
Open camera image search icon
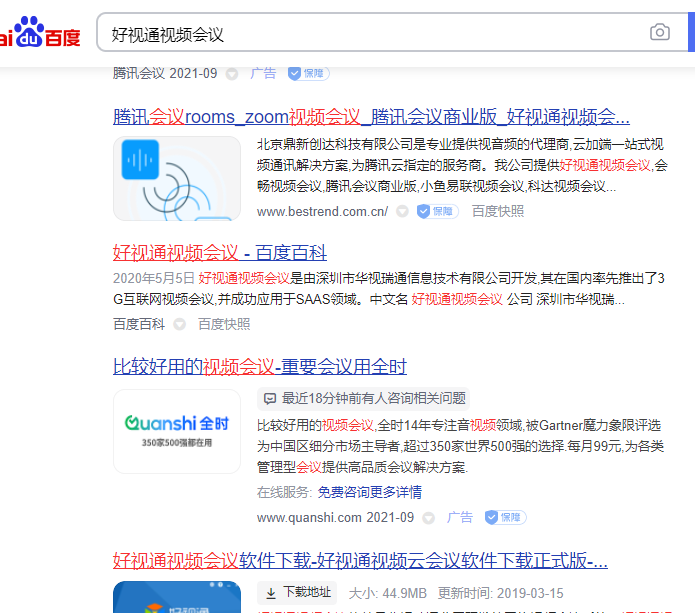(x=660, y=32)
